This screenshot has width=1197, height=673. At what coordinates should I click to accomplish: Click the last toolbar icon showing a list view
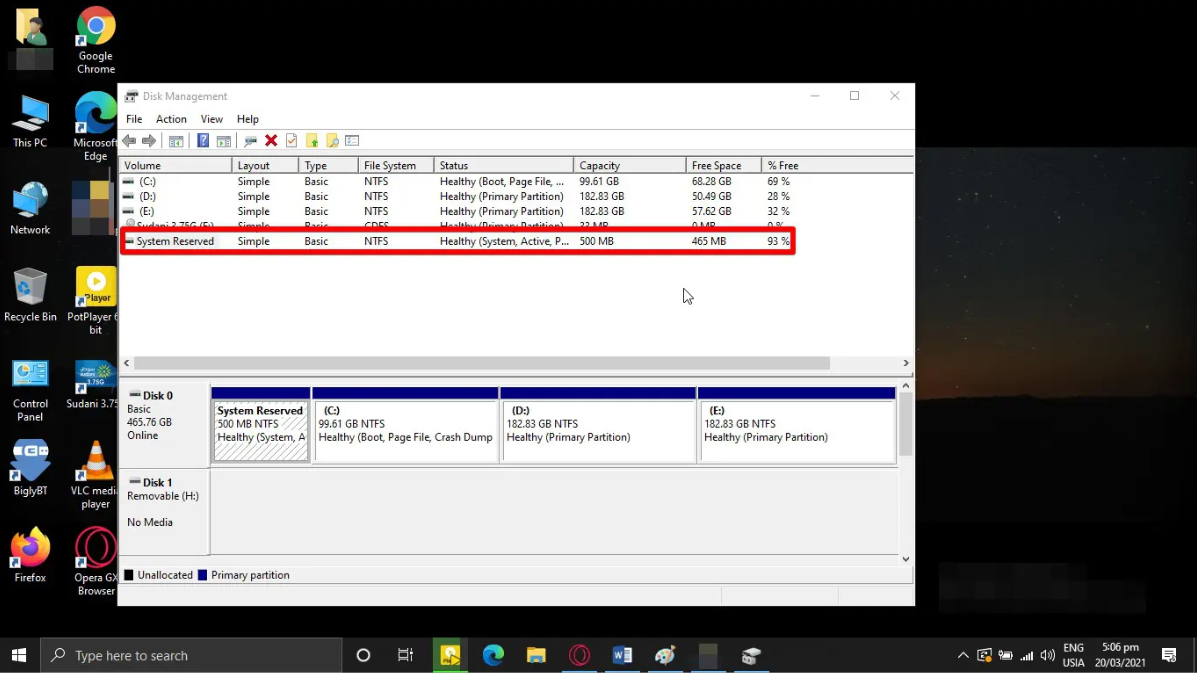(352, 141)
